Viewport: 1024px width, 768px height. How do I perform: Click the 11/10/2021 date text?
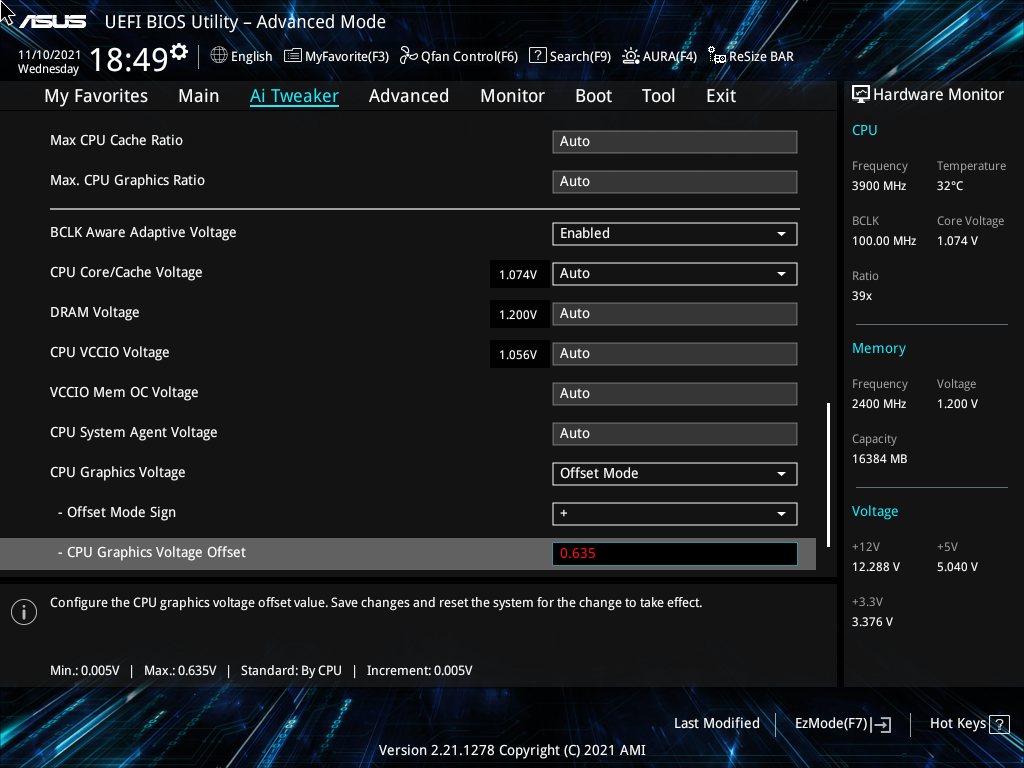click(x=49, y=55)
